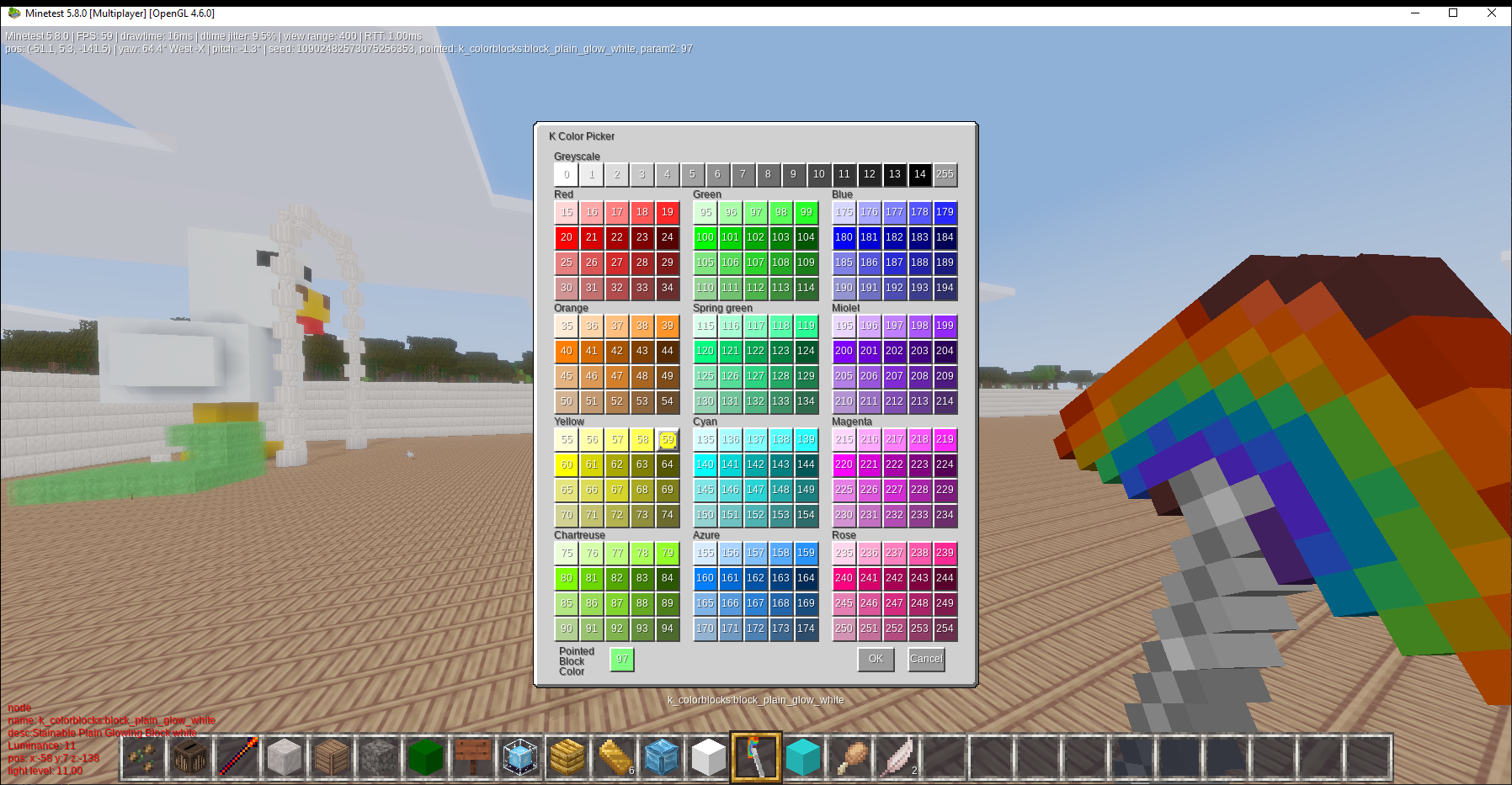Select greyscale swatch 255

(x=945, y=174)
